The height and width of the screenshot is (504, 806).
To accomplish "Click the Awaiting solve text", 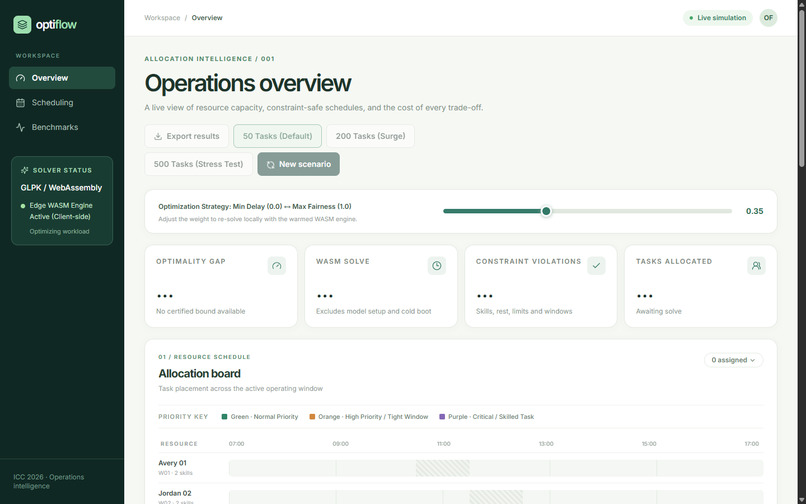I will point(658,311).
